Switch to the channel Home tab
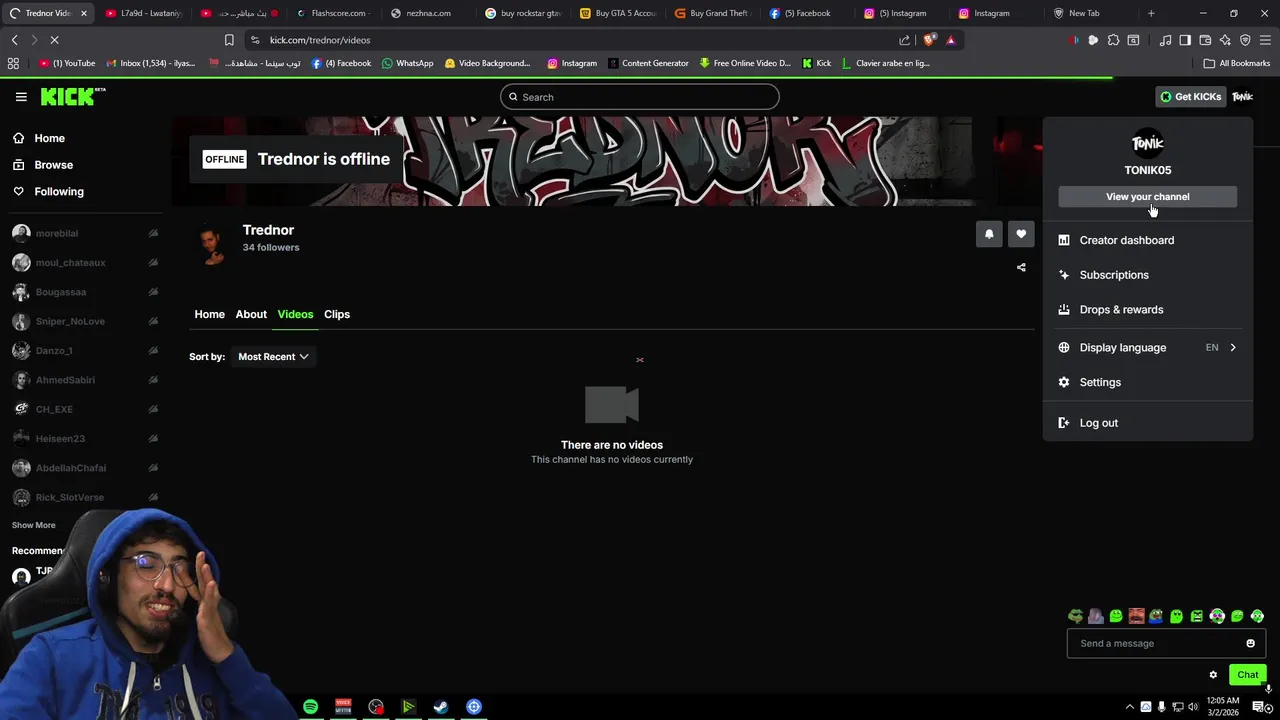Viewport: 1280px width, 720px height. (209, 314)
